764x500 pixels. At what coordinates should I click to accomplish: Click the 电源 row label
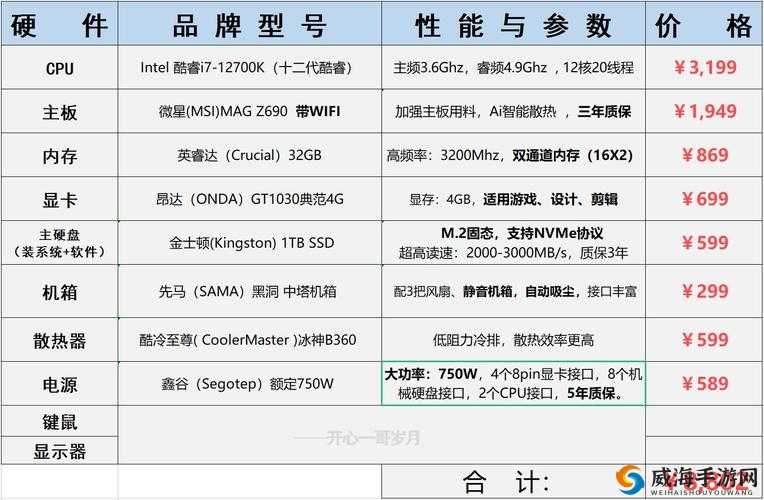59,384
